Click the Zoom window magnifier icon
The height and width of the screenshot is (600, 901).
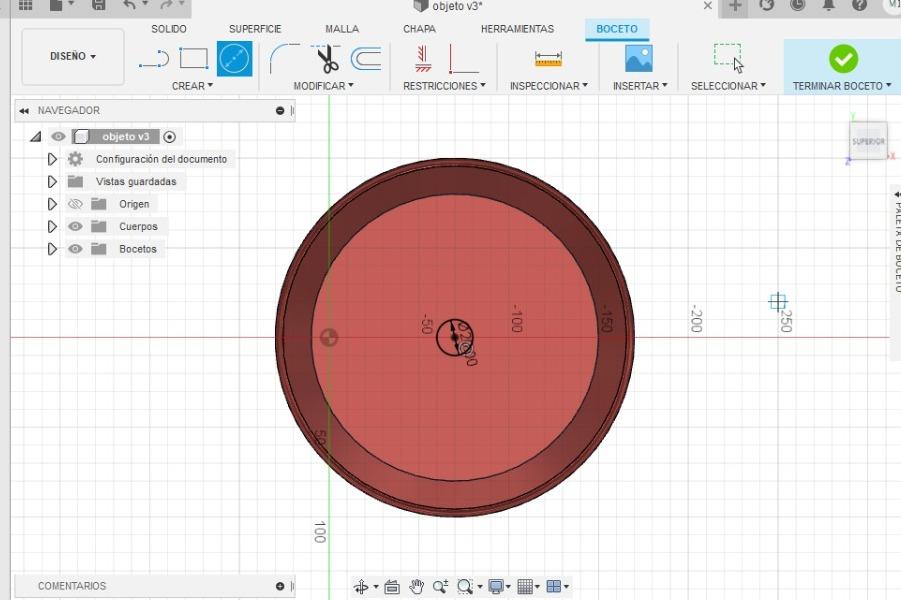point(464,586)
